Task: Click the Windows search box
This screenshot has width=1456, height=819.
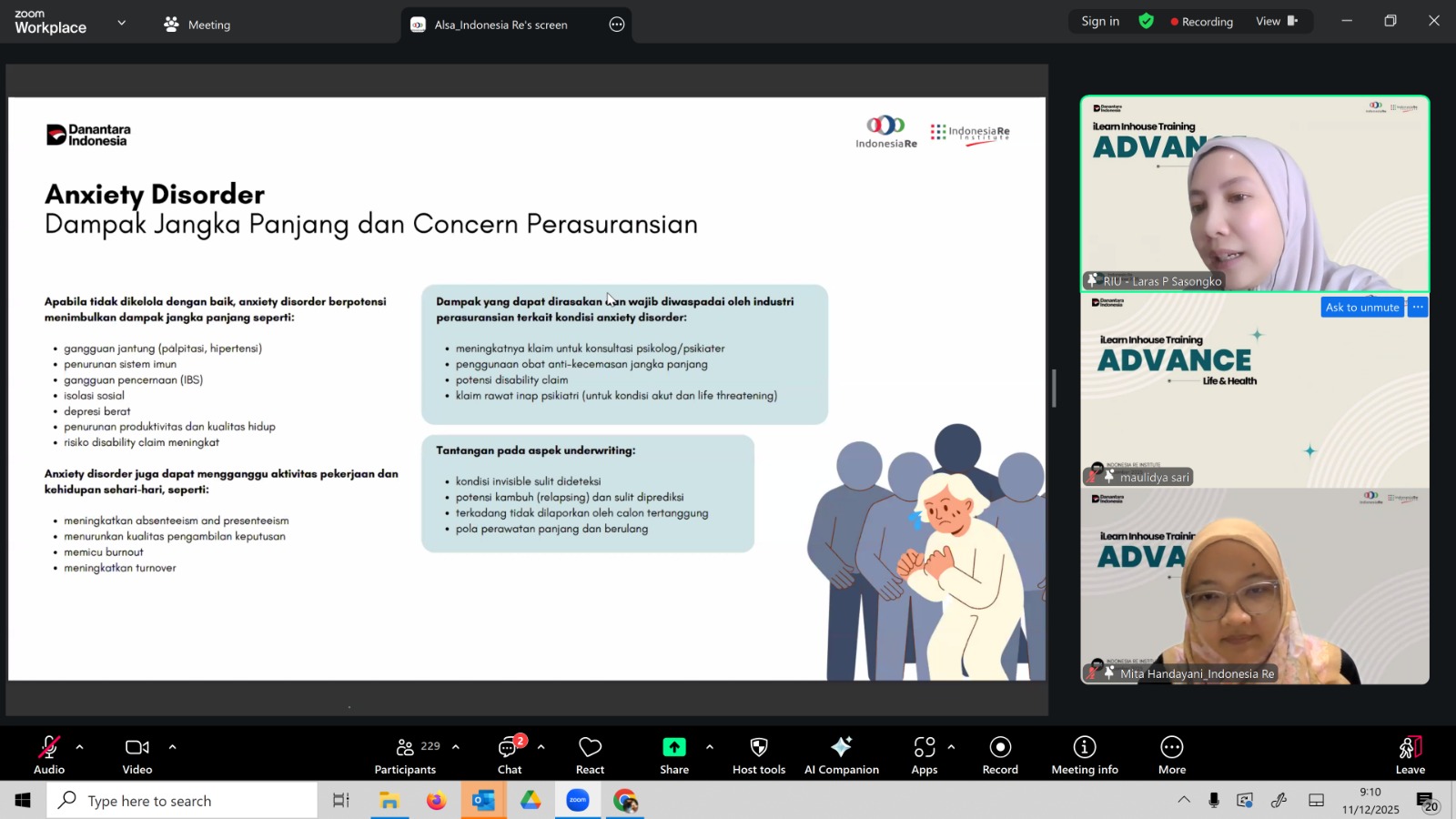Action: click(182, 801)
